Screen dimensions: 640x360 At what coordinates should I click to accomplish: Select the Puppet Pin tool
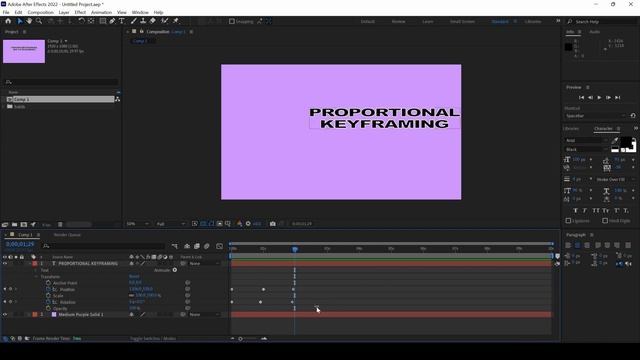[x=176, y=21]
